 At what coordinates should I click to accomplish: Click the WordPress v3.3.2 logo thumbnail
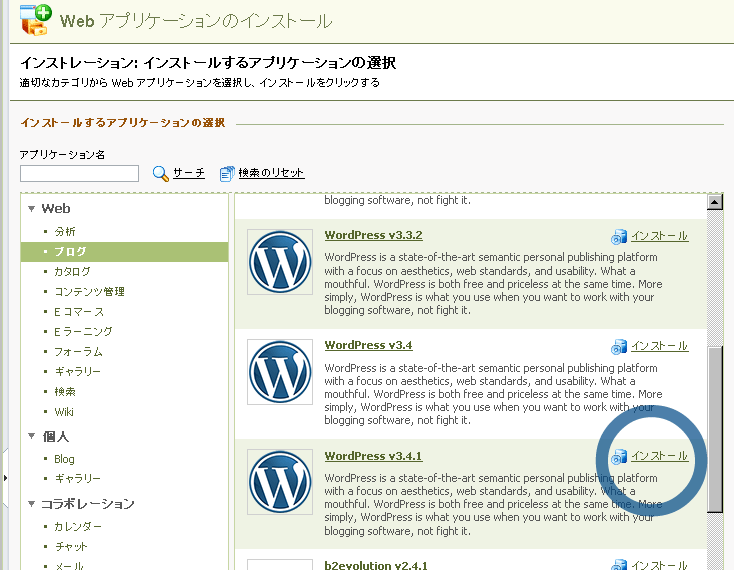click(x=280, y=262)
